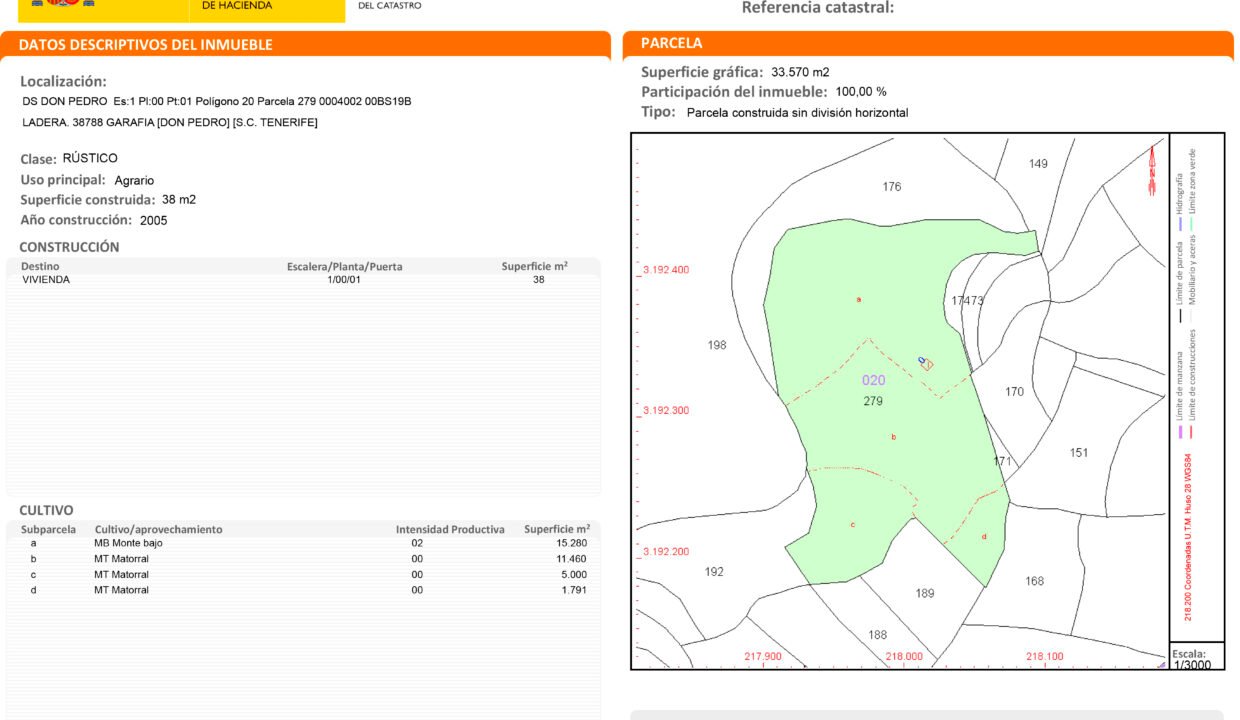Click 'Superficie m²' header in the Cultivo table
The width and height of the screenshot is (1240, 720).
(x=557, y=529)
